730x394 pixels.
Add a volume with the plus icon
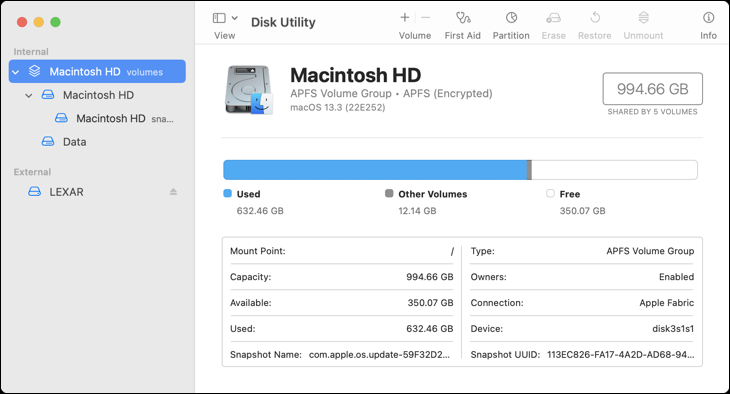(x=405, y=18)
